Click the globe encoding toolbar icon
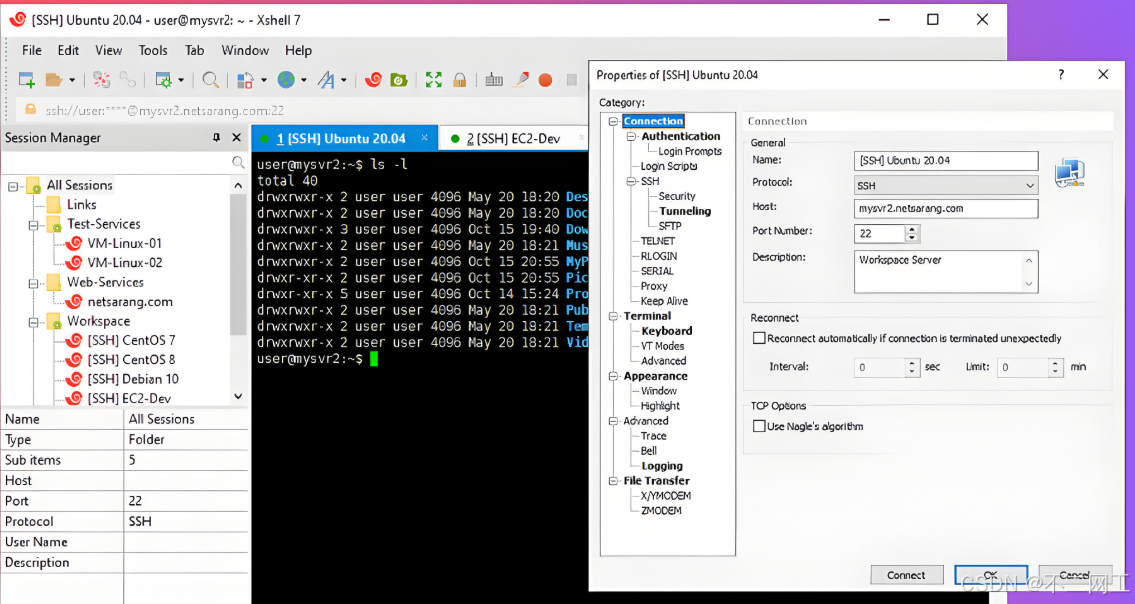 coord(287,80)
